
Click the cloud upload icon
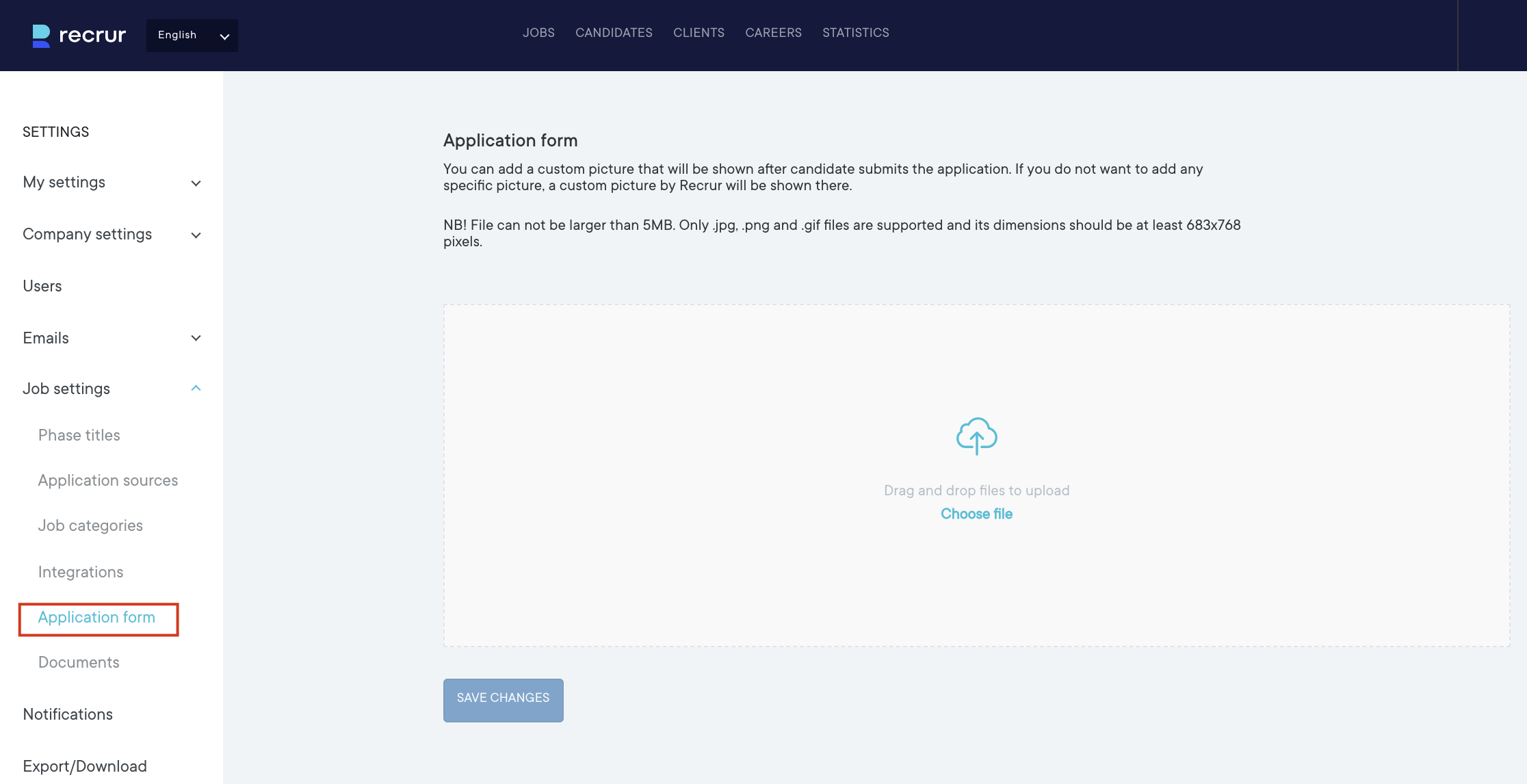point(976,436)
